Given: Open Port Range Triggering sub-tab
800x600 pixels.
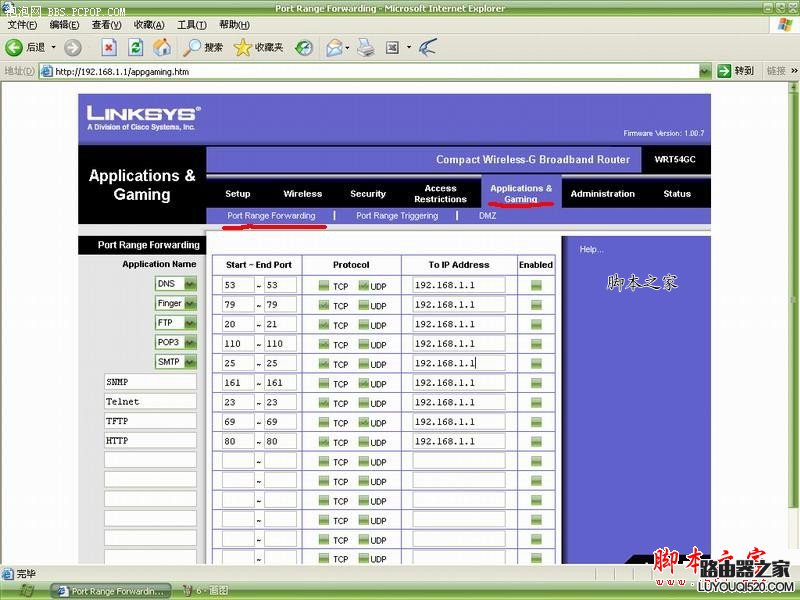Looking at the screenshot, I should (x=397, y=216).
